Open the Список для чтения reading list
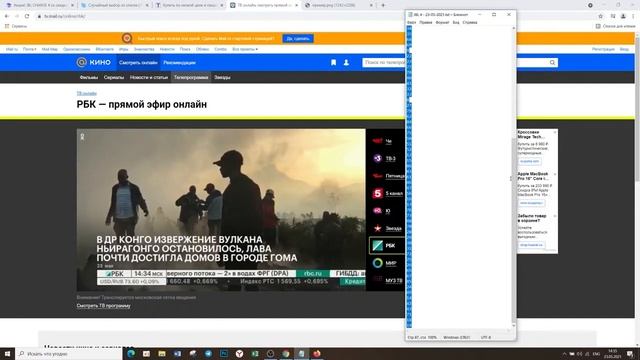The width and height of the screenshot is (640, 360). [616, 26]
